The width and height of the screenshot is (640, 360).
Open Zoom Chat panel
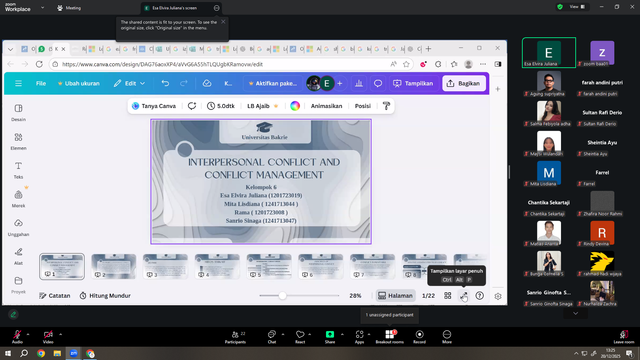pyautogui.click(x=272, y=337)
